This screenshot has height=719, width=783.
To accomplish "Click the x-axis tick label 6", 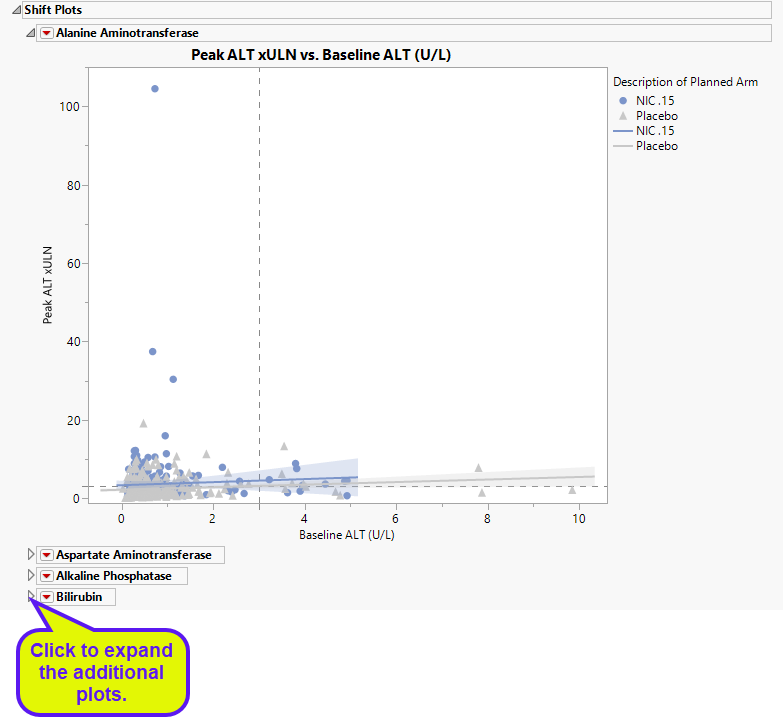I will [x=395, y=519].
